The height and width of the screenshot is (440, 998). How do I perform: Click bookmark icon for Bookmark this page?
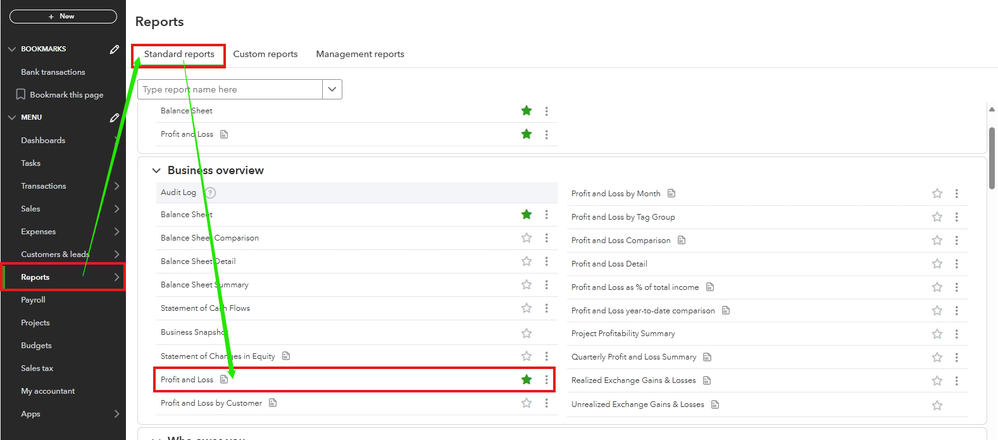(x=21, y=95)
